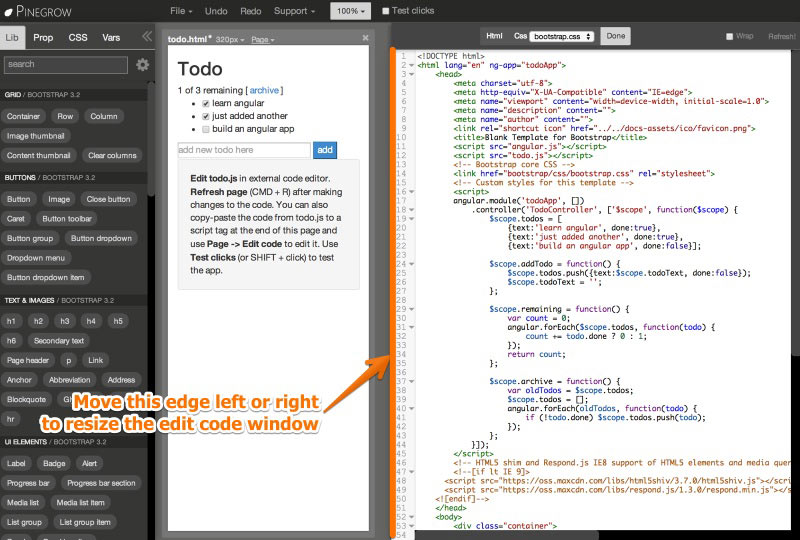Click the 'add new todo here' field
Screen dimensions: 800x540
244,150
